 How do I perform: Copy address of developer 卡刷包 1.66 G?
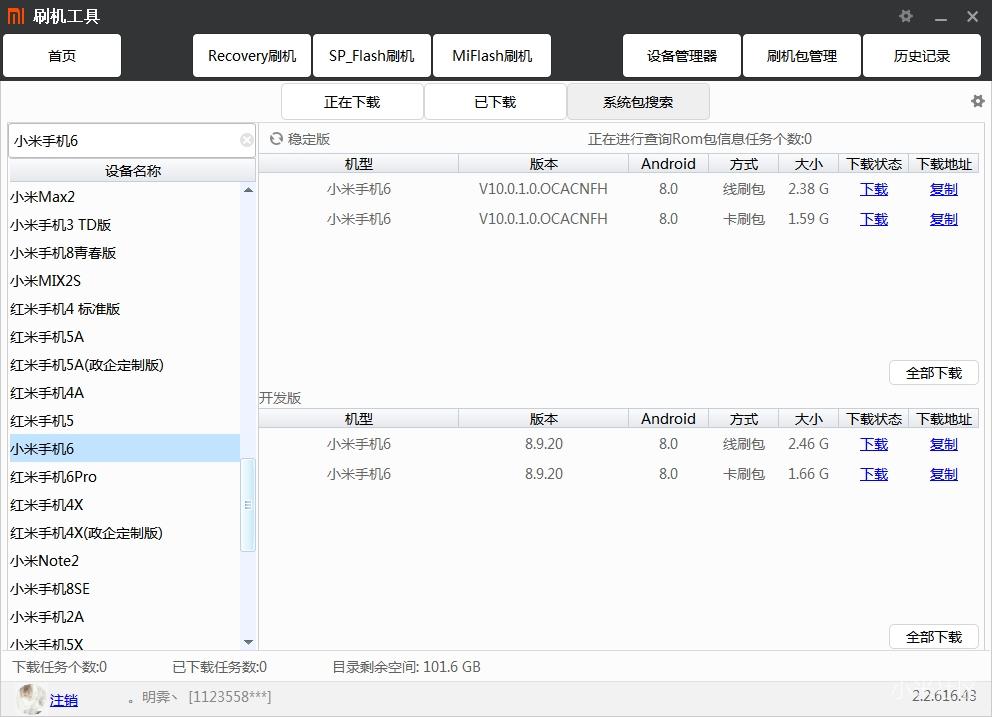click(943, 474)
